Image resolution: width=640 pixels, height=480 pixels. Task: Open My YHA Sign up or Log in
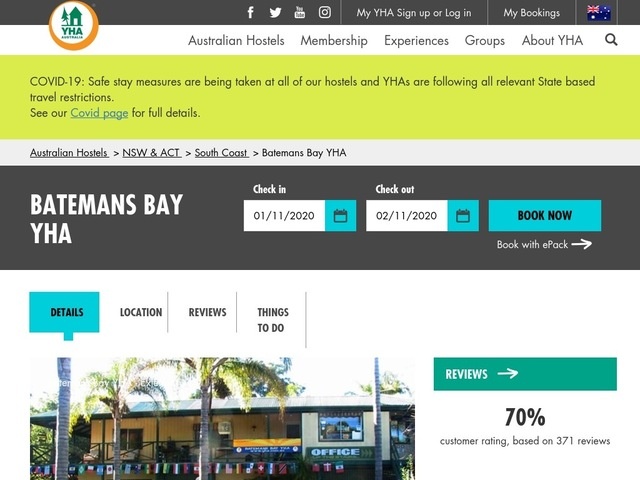coord(413,13)
